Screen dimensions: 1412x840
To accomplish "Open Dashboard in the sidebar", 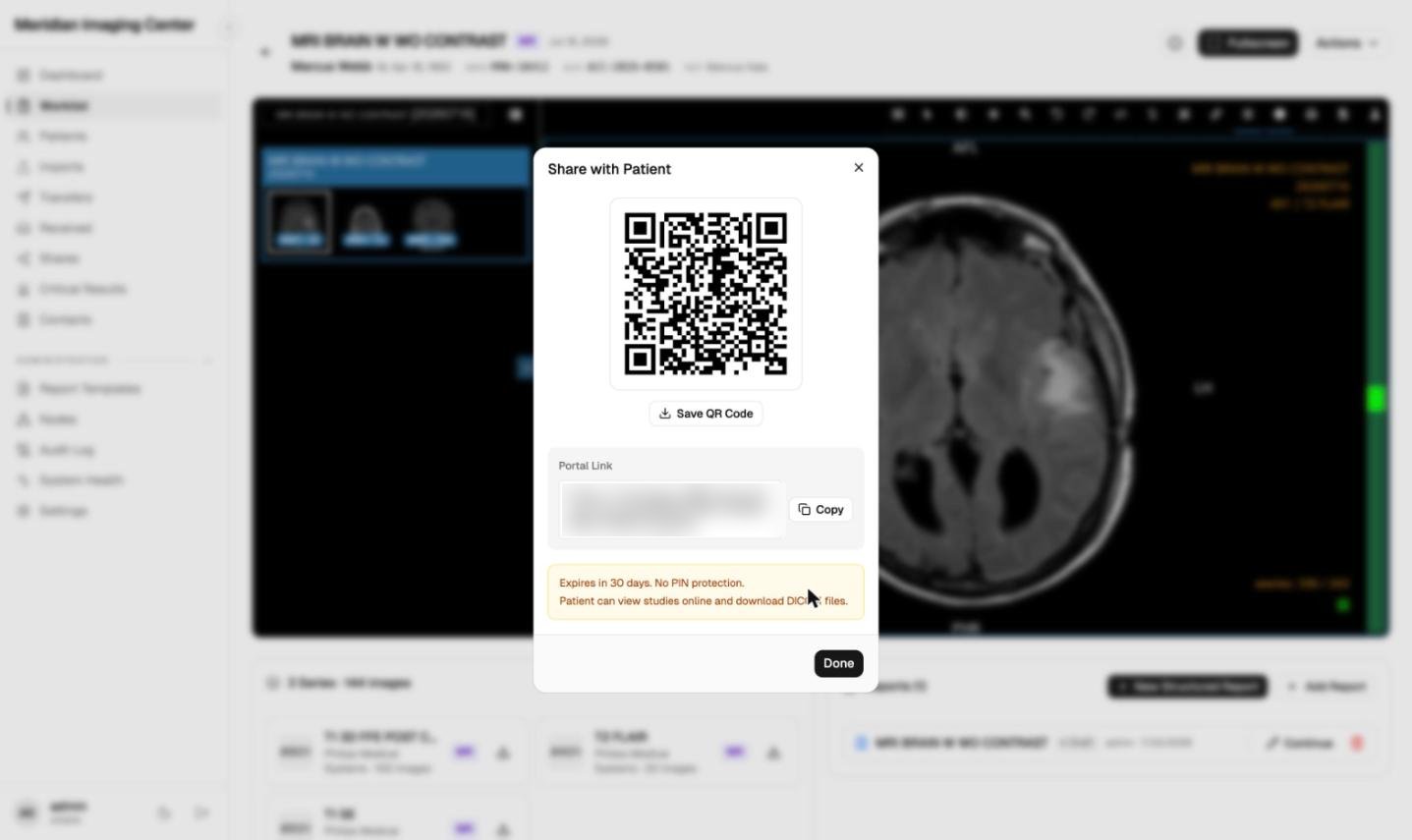I will 71,76.
